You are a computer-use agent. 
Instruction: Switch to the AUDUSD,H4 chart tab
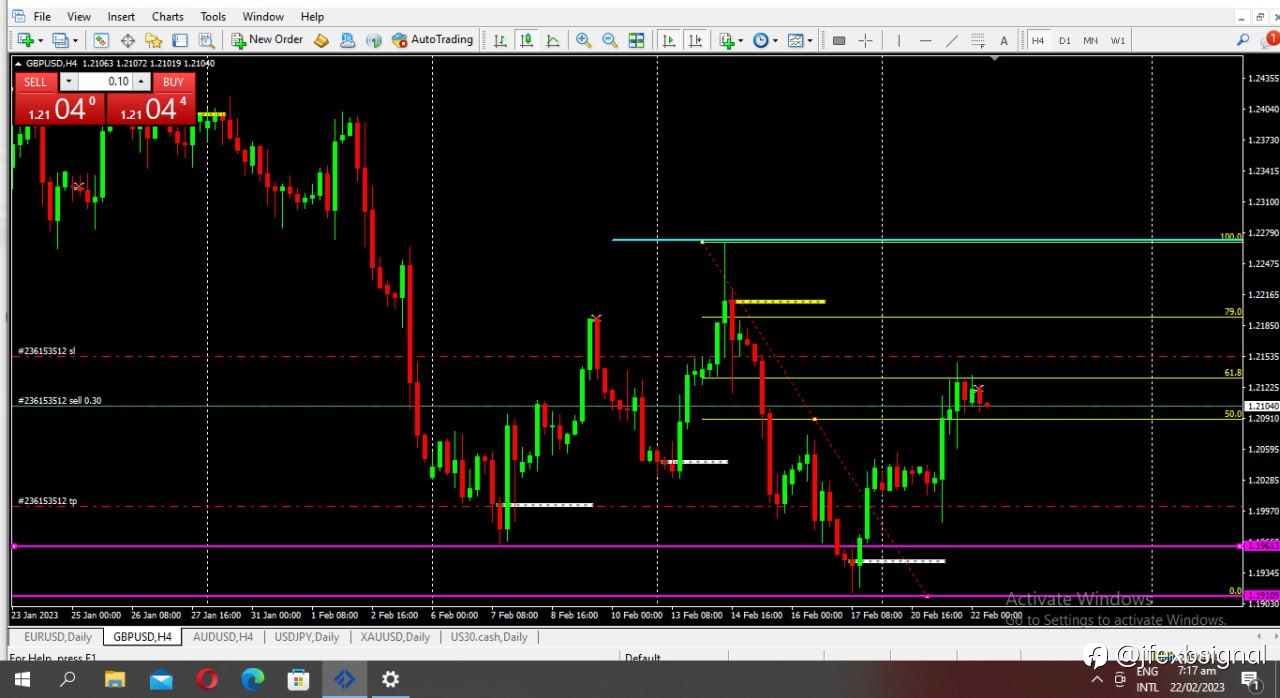coord(223,637)
